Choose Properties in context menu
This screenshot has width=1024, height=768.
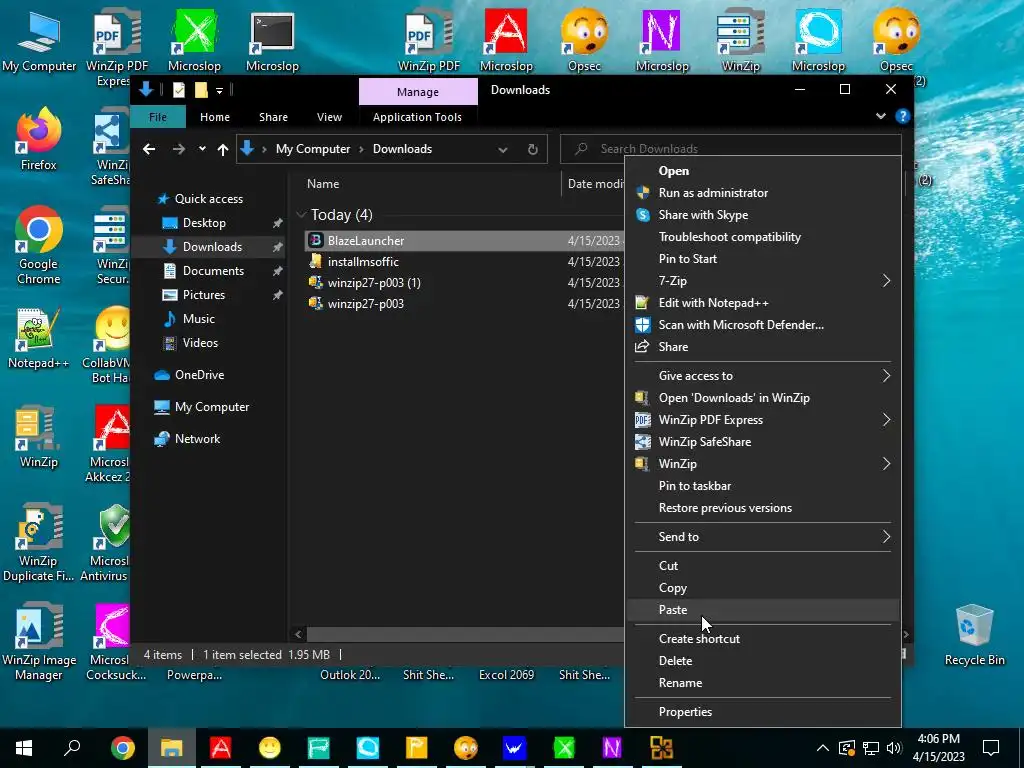[762, 712]
